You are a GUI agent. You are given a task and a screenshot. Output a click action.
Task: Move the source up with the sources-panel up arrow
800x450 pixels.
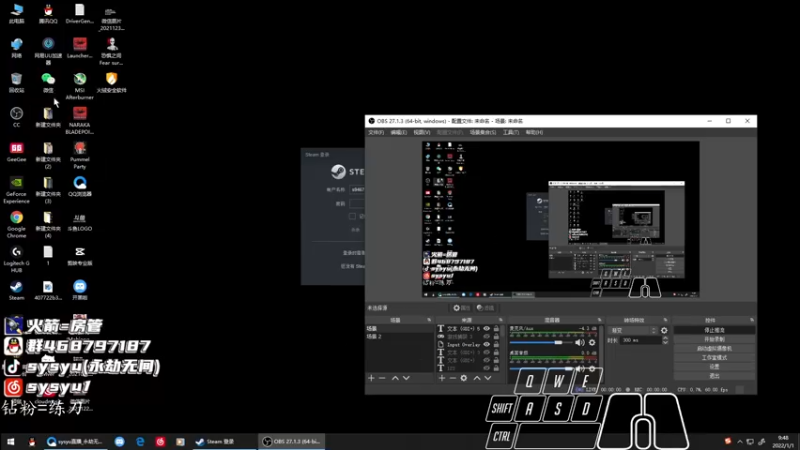(x=477, y=378)
